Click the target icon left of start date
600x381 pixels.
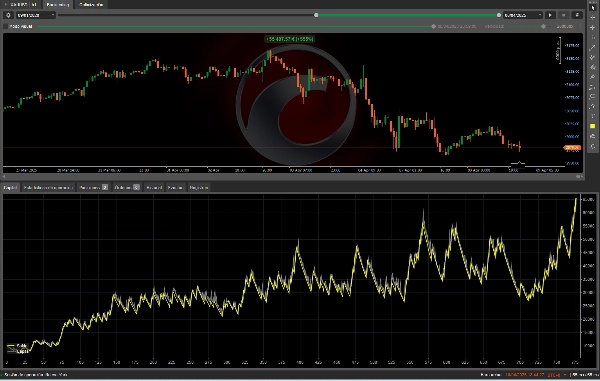point(8,15)
